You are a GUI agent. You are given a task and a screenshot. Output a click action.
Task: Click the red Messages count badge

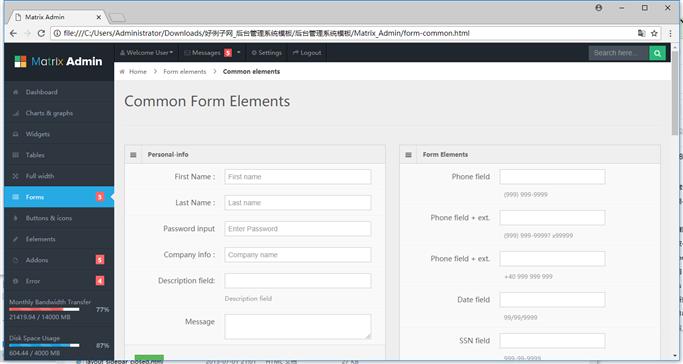pos(228,53)
